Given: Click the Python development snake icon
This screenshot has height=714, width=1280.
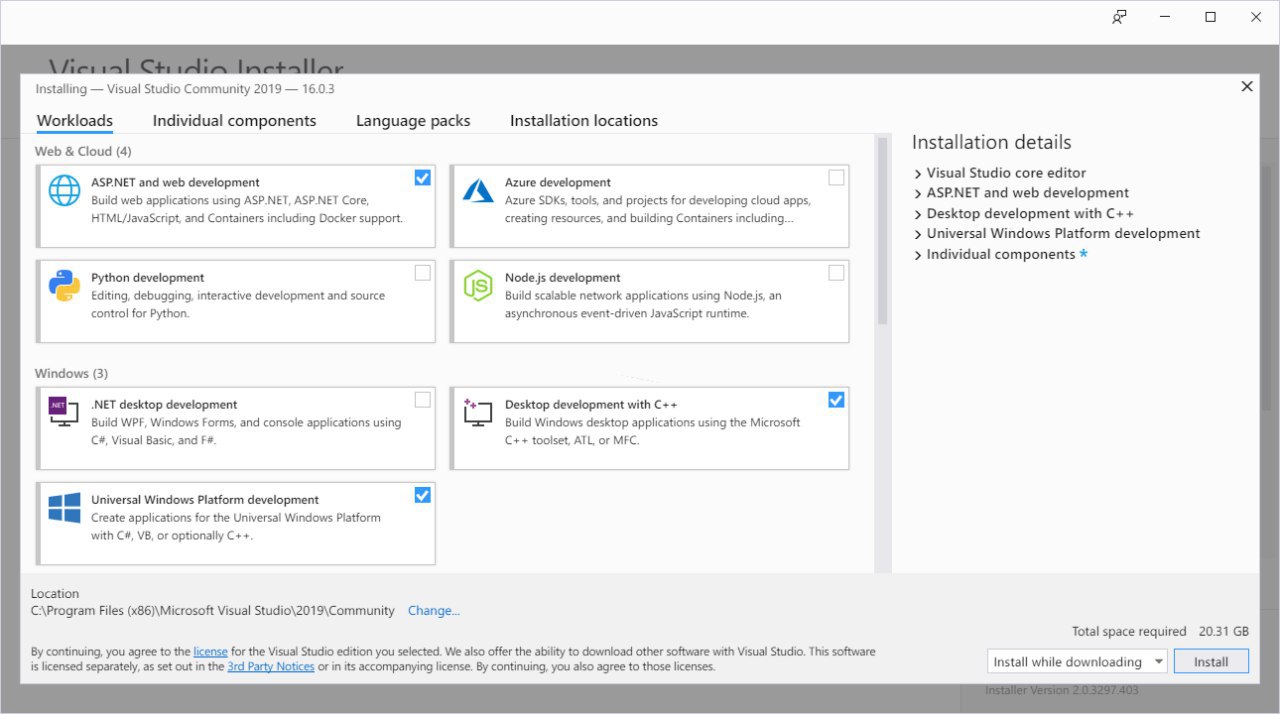Looking at the screenshot, I should point(64,285).
